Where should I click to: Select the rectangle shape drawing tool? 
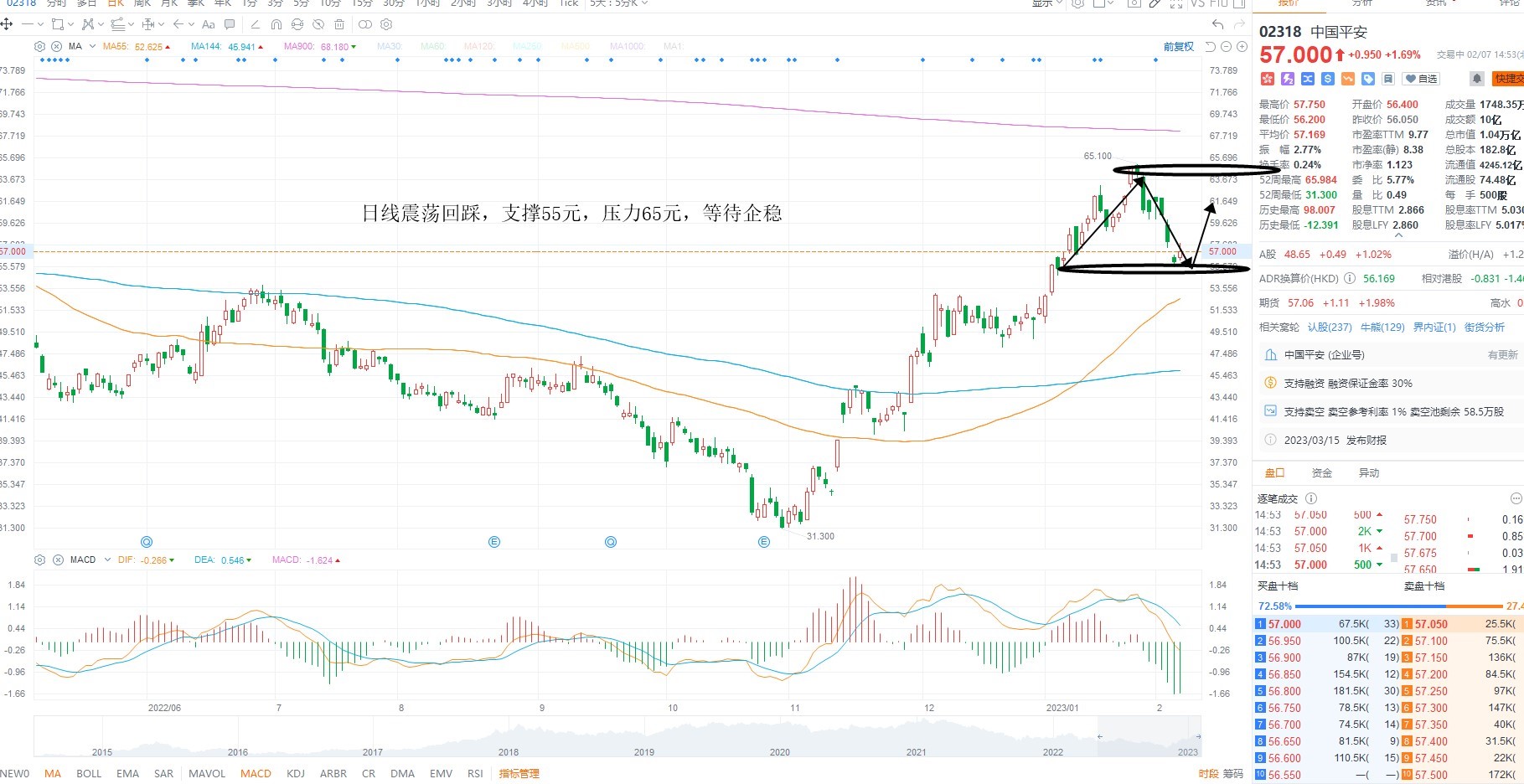pyautogui.click(x=58, y=24)
